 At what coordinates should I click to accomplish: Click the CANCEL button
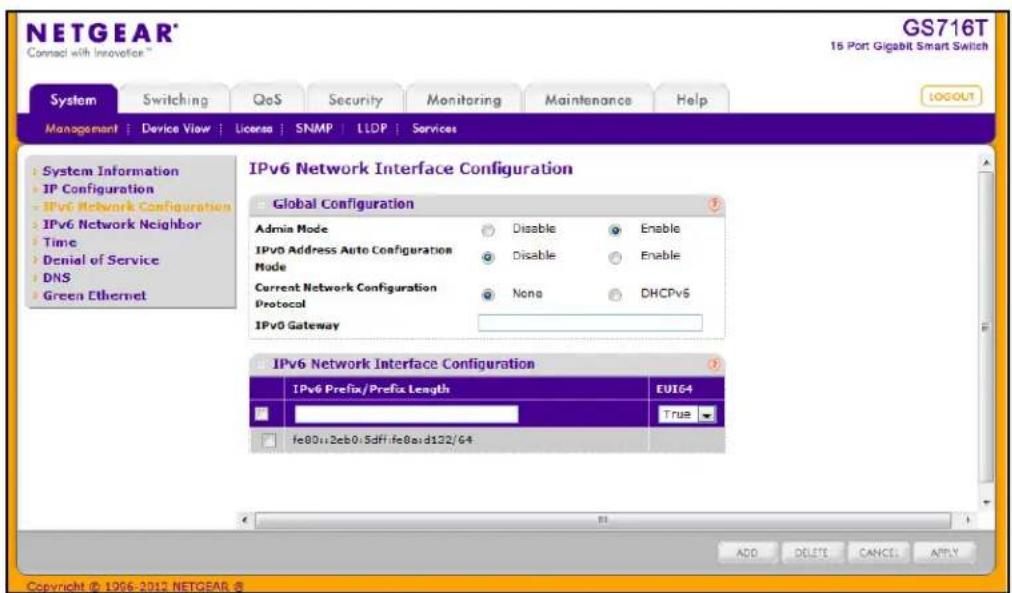[878, 553]
